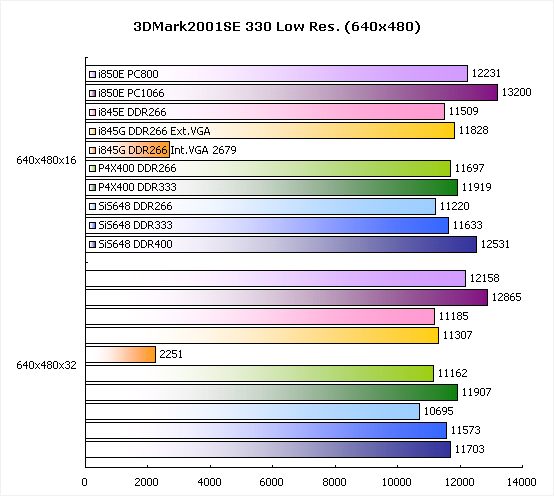Image resolution: width=554 pixels, height=496 pixels.
Task: Click the value 12531
Action: tap(495, 244)
